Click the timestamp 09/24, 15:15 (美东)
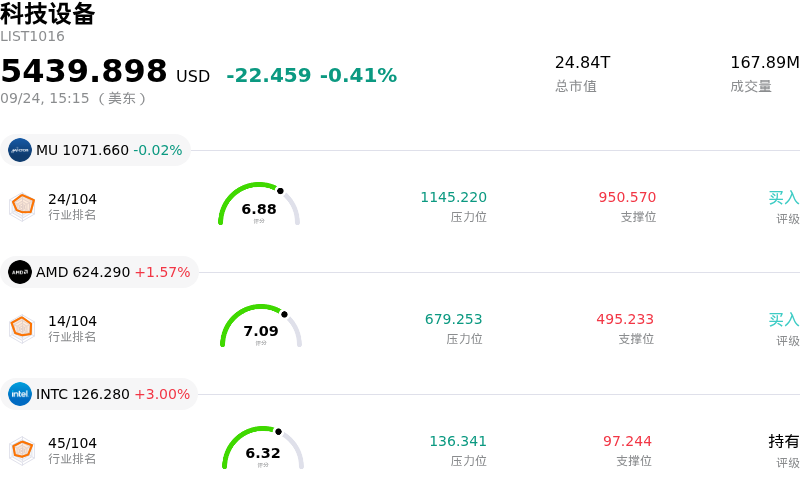 point(73,98)
